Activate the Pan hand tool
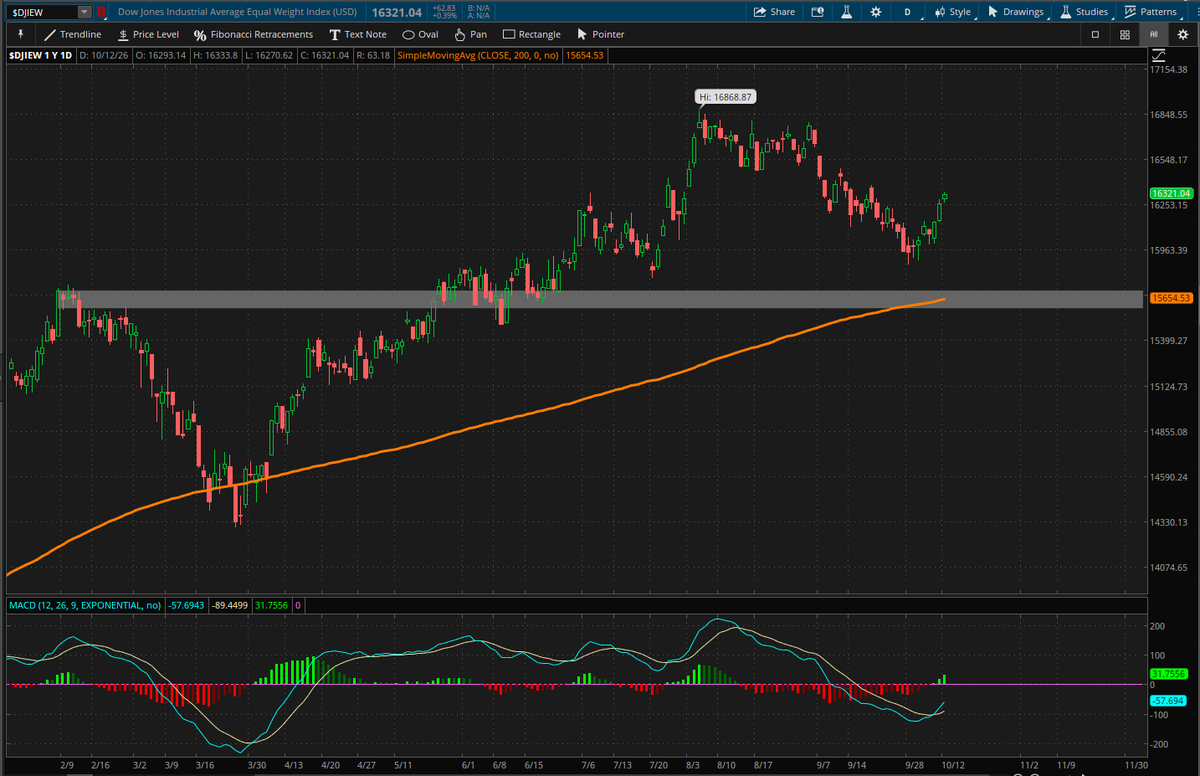Viewport: 1200px width, 776px height. point(470,34)
